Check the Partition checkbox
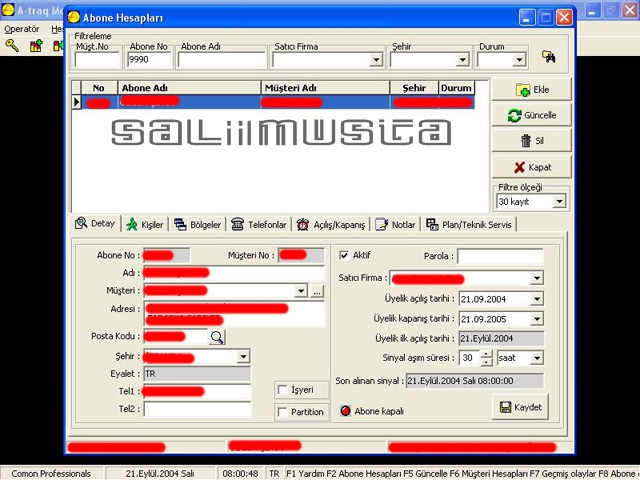 (x=282, y=411)
